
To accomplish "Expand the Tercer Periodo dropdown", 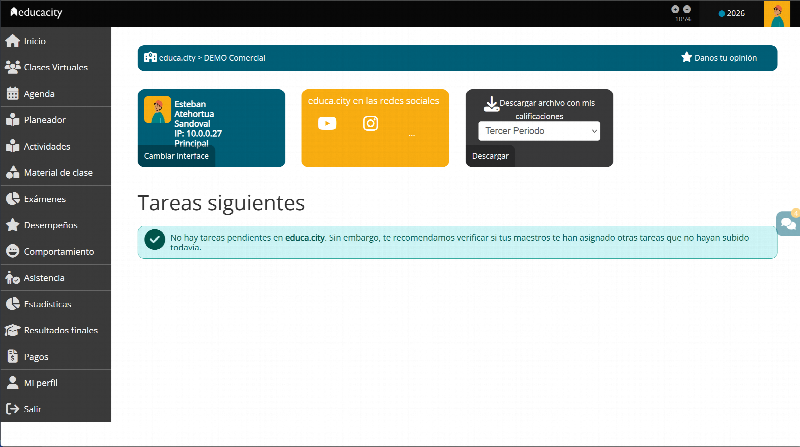I will (539, 131).
